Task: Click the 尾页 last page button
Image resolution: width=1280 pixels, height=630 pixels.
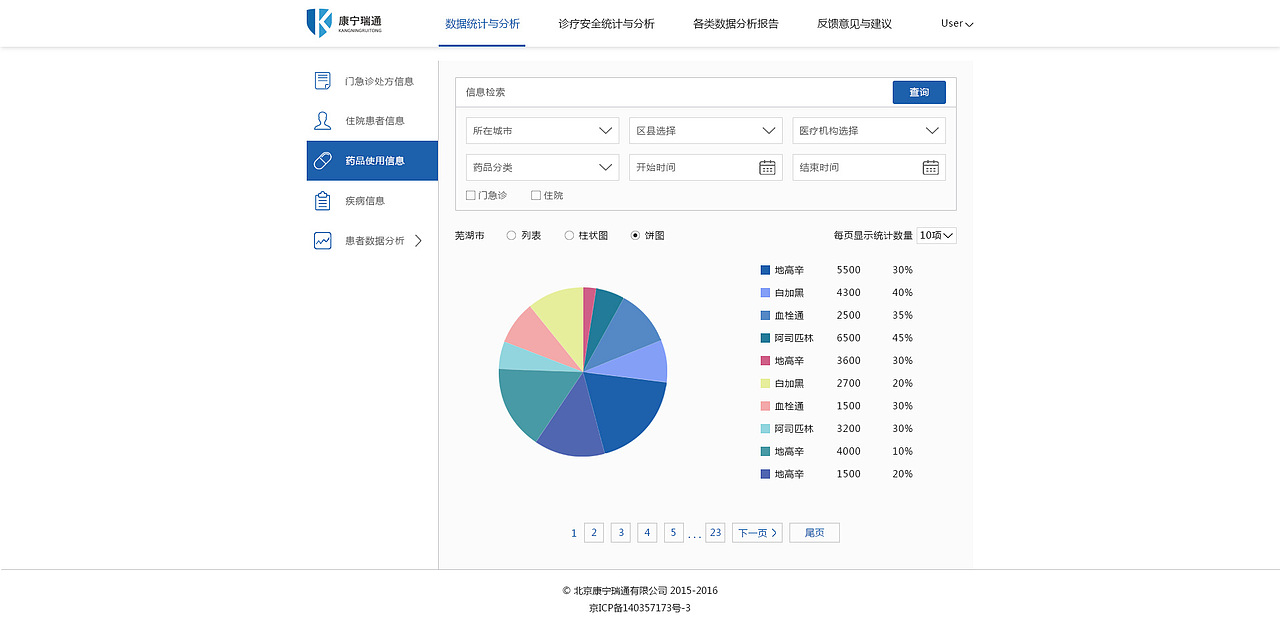Action: click(x=814, y=533)
